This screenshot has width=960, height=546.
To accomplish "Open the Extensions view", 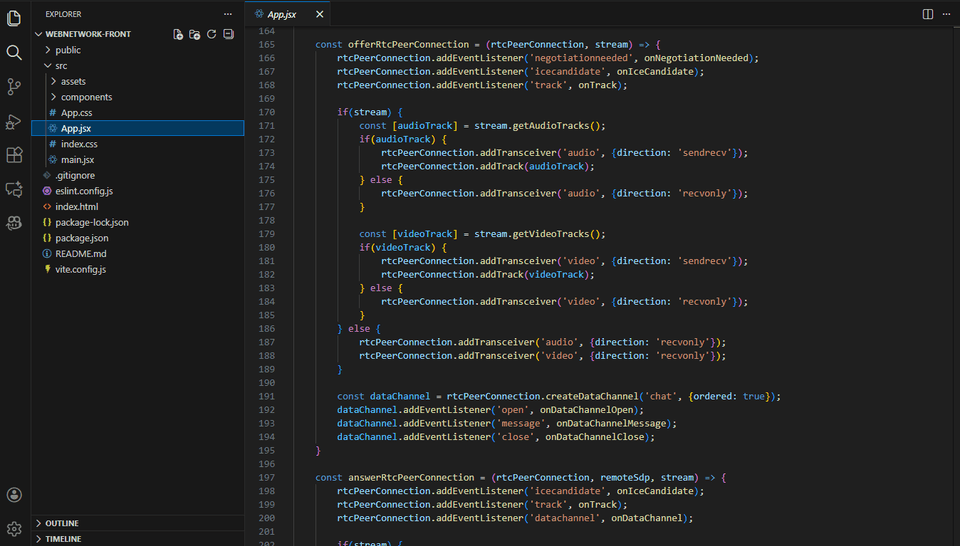I will tap(14, 155).
